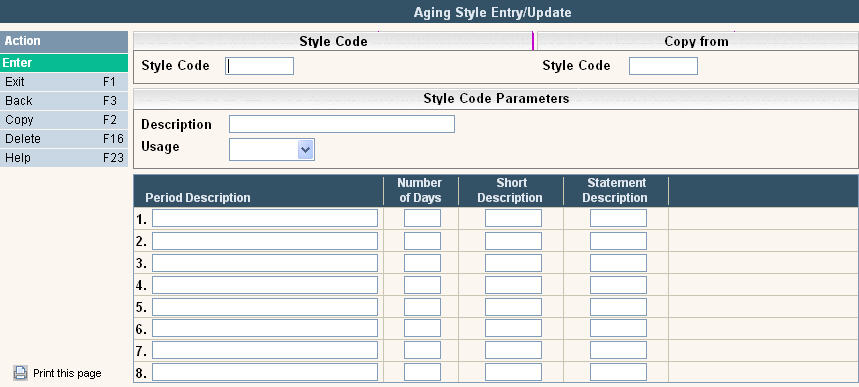Screen dimensions: 859x387
Task: Click Statement Description field in row 3
Action: pyautogui.click(x=619, y=263)
